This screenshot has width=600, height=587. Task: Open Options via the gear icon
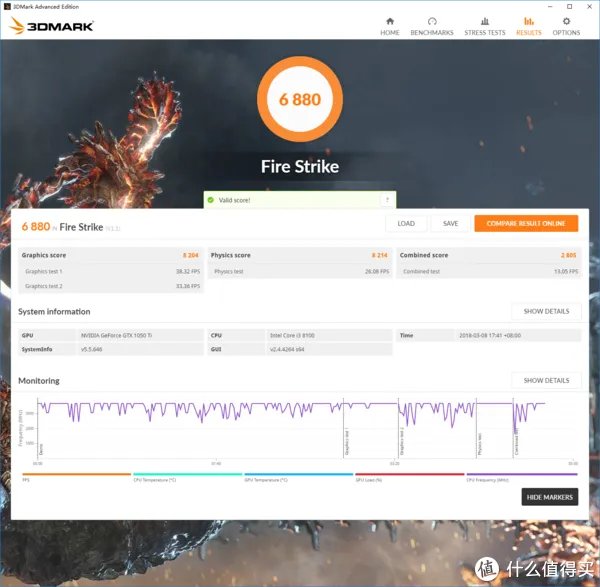pos(567,21)
